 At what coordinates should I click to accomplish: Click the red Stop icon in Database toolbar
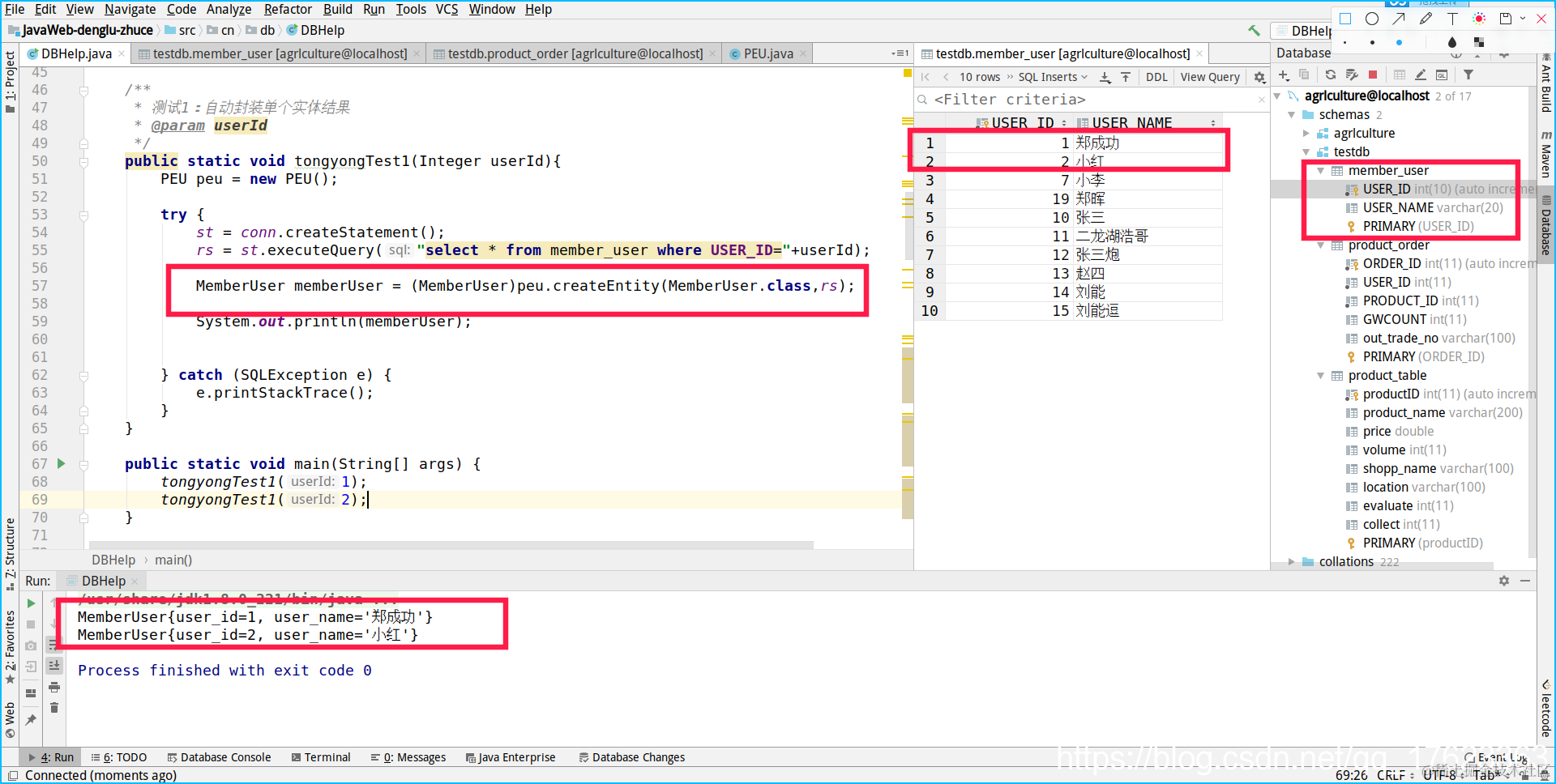click(1373, 75)
